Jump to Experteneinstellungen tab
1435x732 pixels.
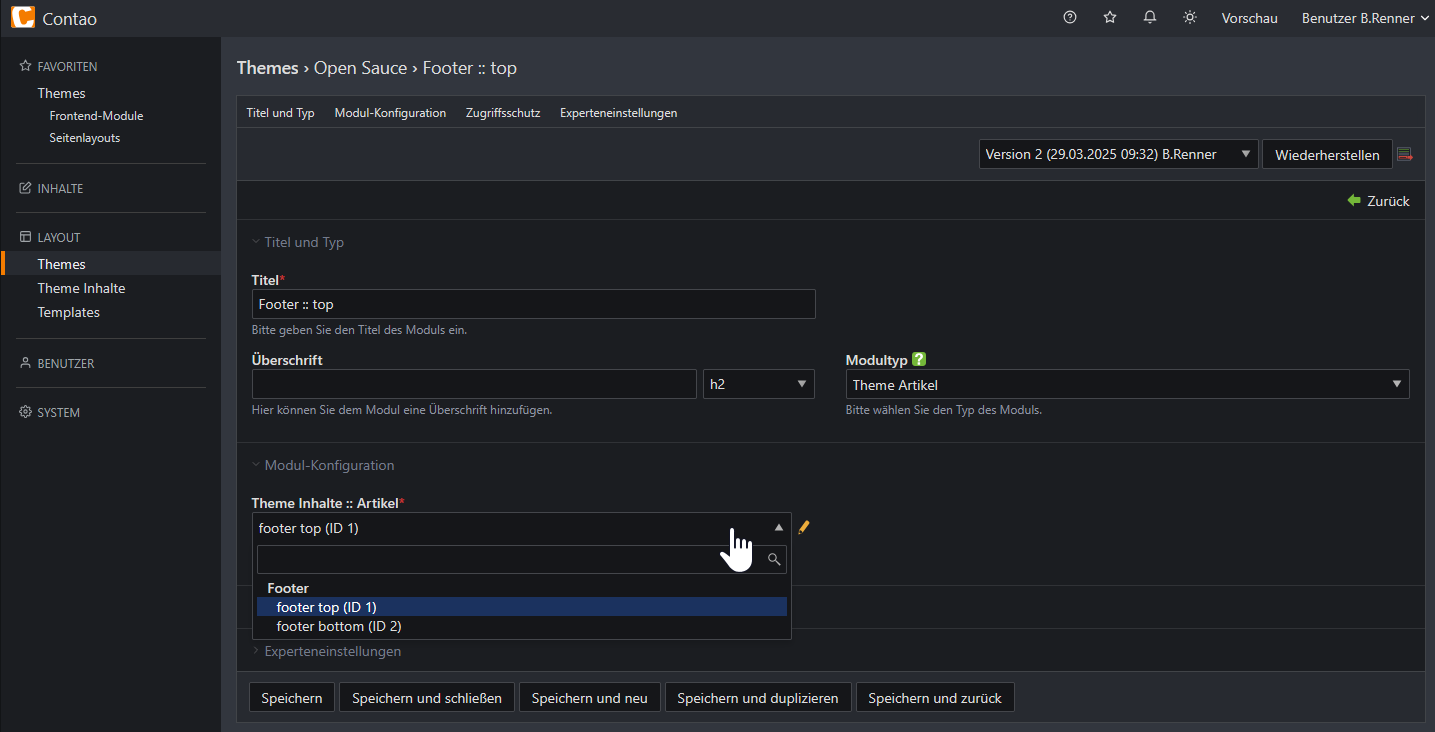[619, 113]
